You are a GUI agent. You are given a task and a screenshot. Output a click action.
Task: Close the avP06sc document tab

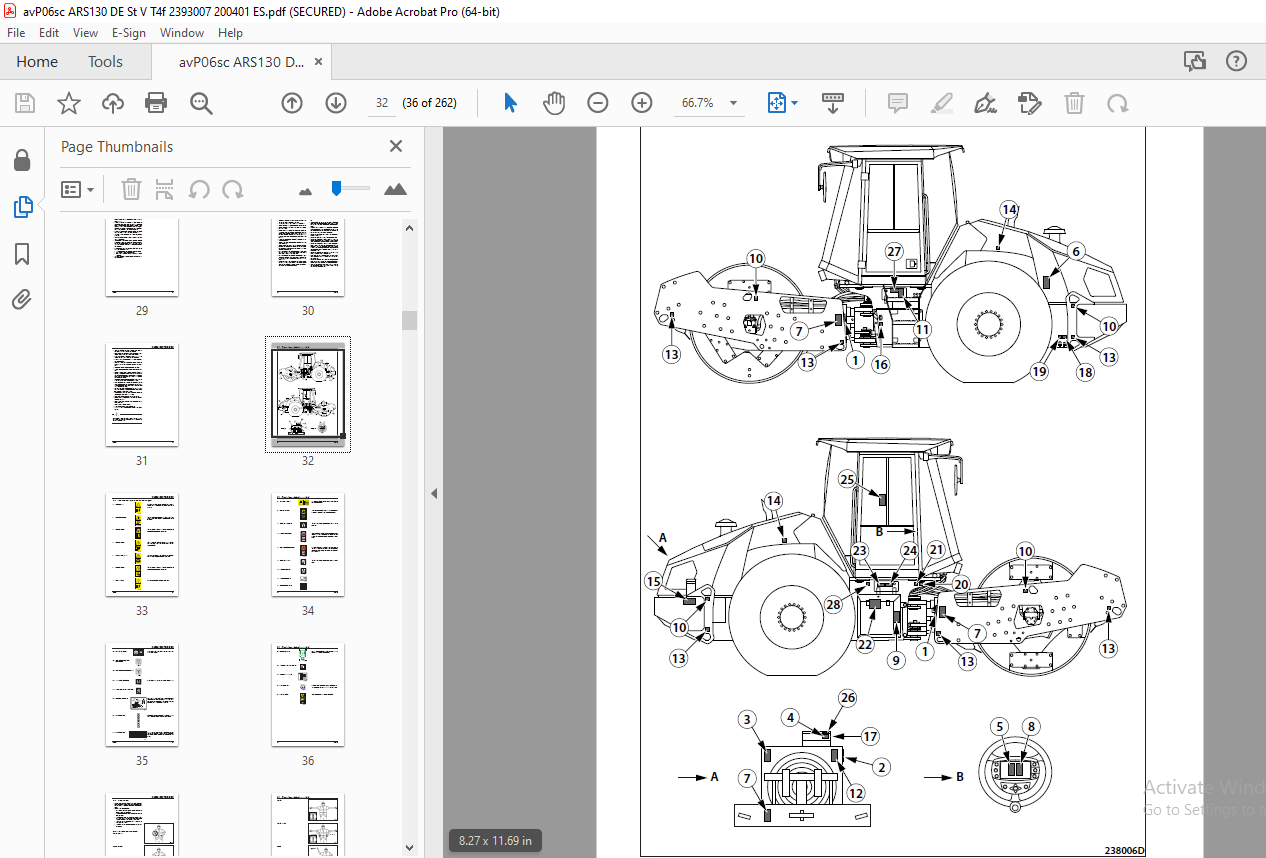coord(318,62)
